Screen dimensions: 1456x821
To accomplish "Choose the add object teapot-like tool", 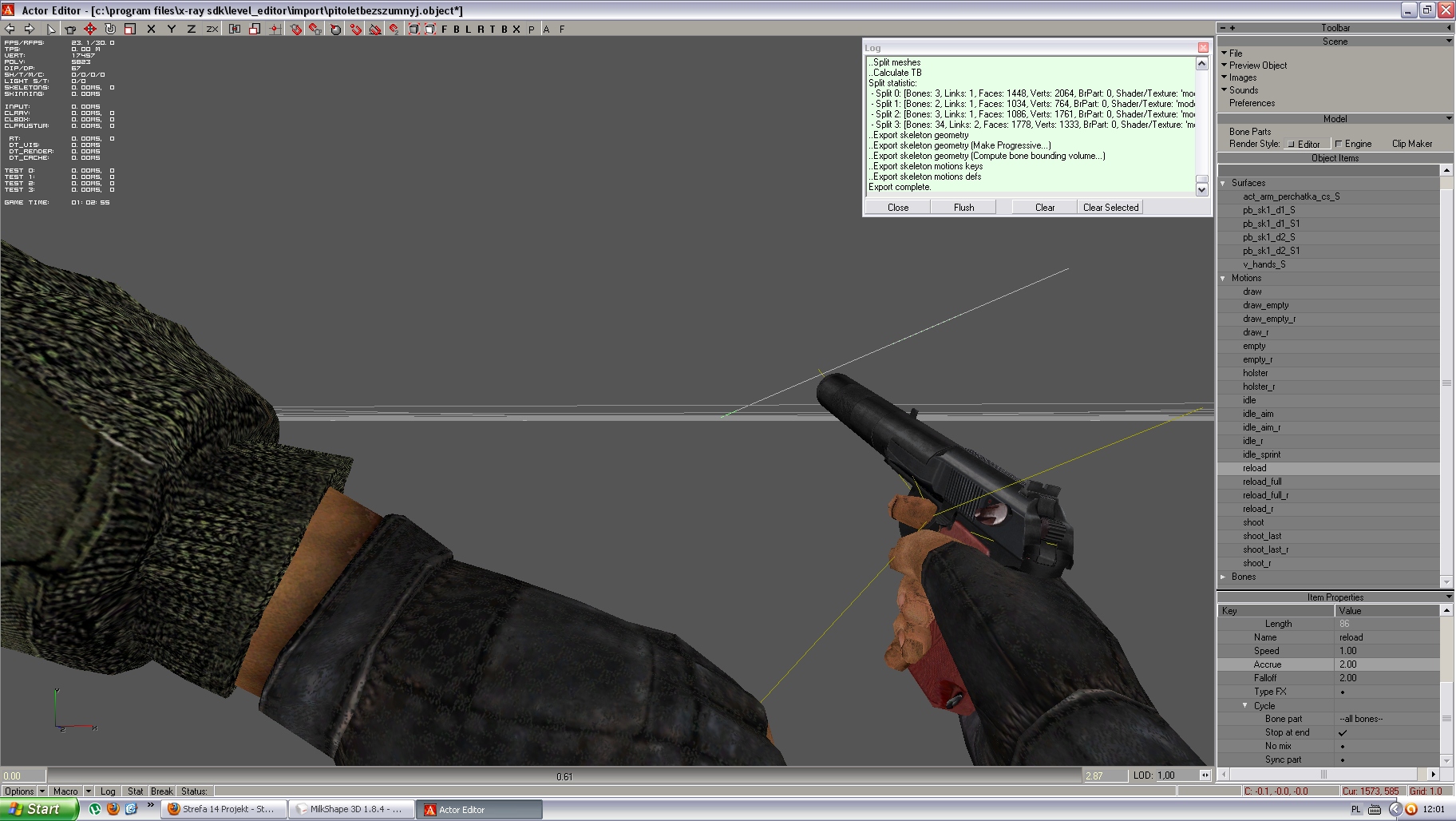I will 70,29.
